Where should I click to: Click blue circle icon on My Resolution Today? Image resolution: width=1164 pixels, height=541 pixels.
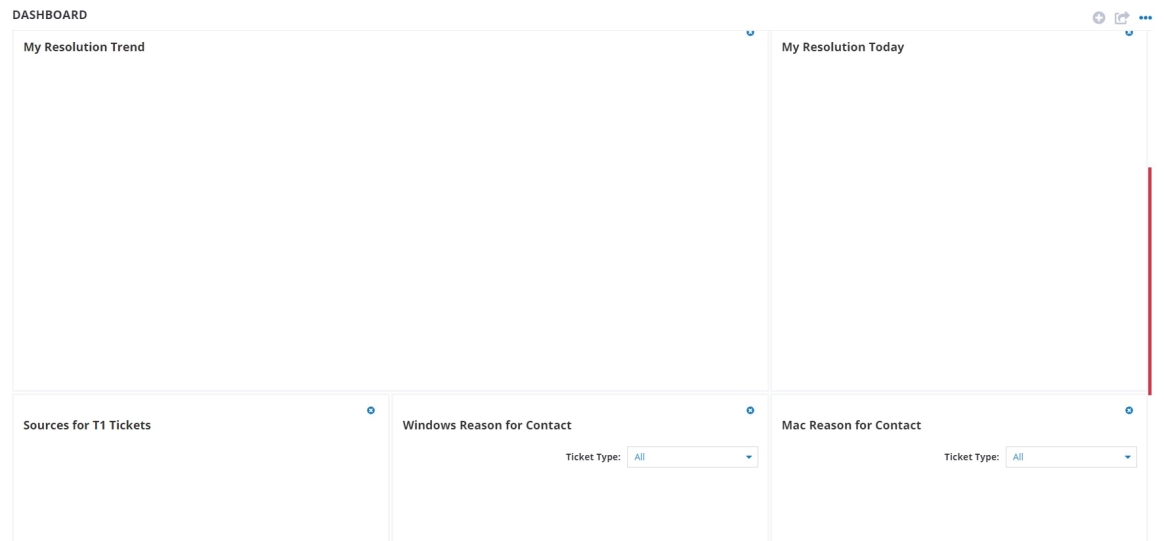tap(1129, 33)
